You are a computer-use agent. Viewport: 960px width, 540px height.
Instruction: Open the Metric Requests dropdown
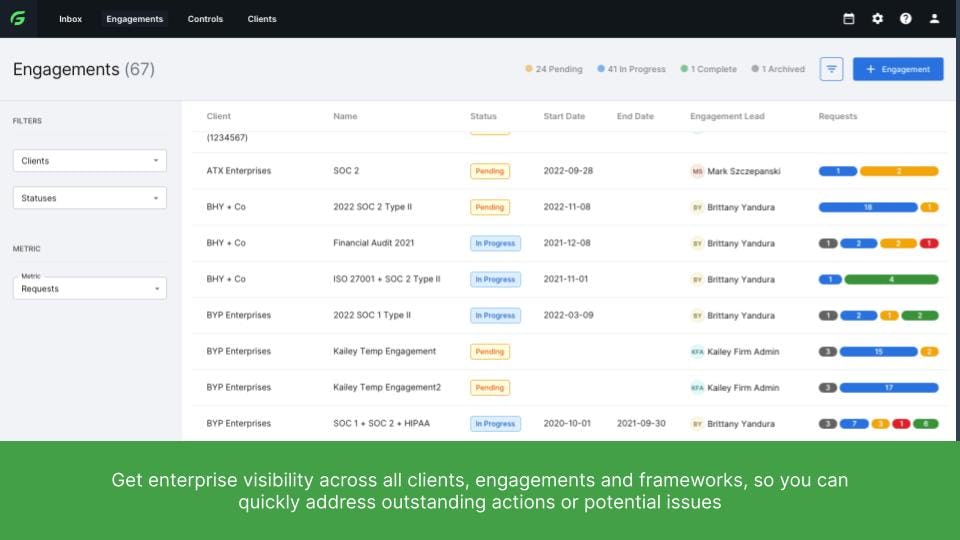89,288
